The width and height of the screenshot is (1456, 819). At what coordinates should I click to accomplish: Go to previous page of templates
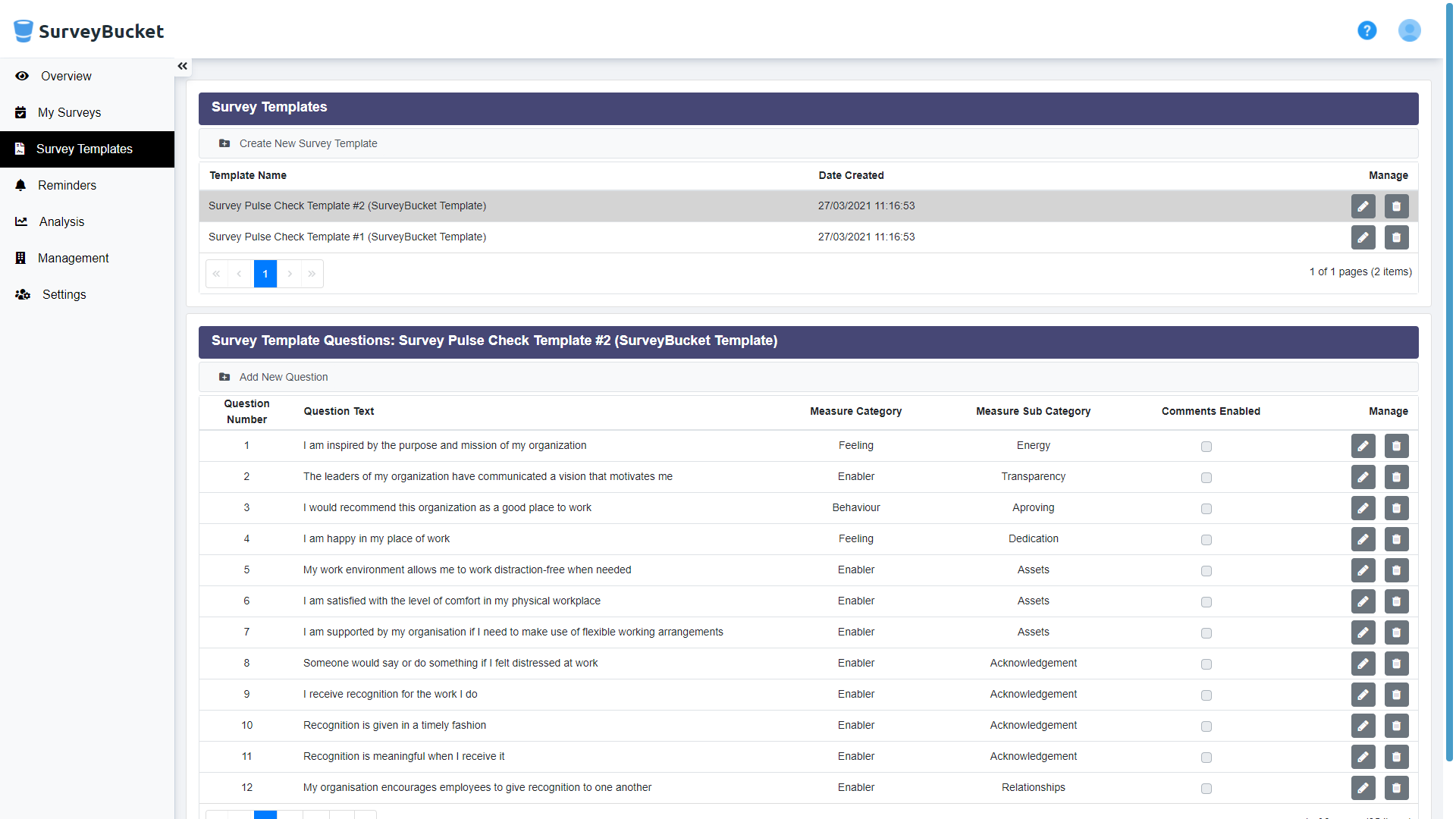point(240,274)
